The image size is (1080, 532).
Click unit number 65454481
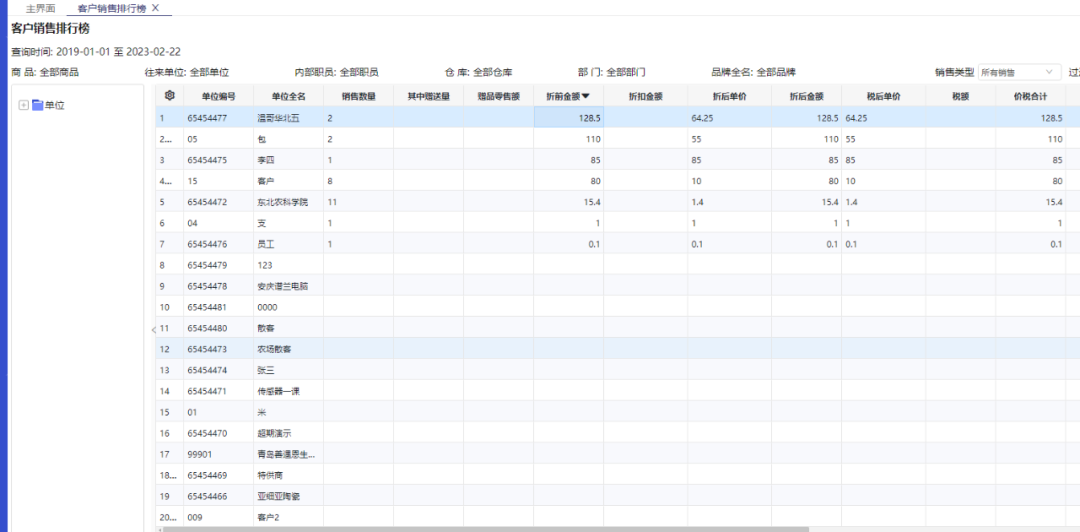[x=218, y=307]
